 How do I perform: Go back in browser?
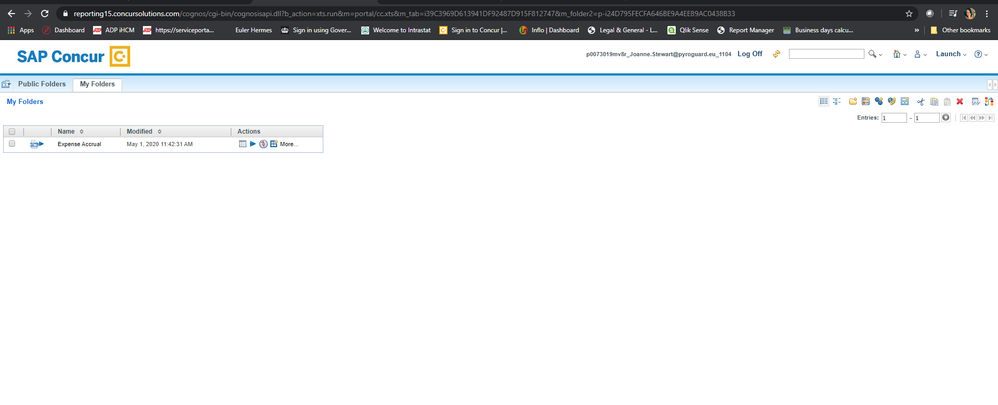click(11, 13)
